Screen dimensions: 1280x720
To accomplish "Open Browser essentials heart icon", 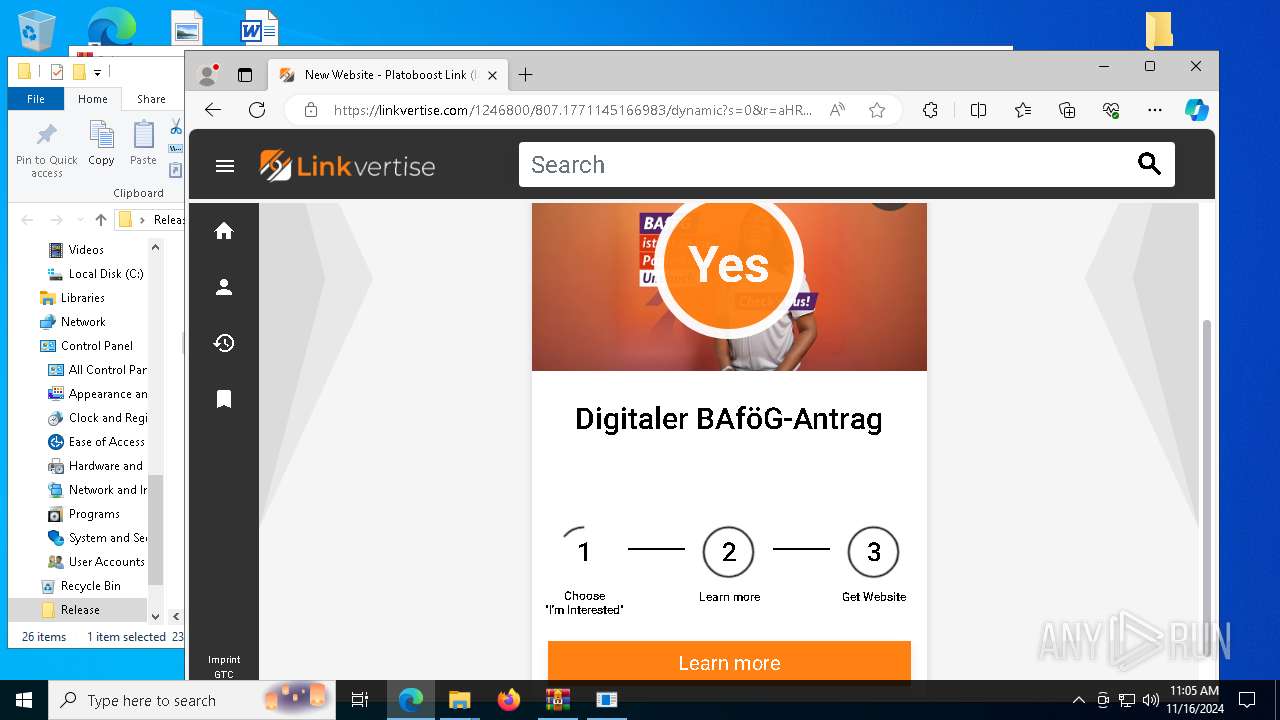I will tap(1111, 110).
